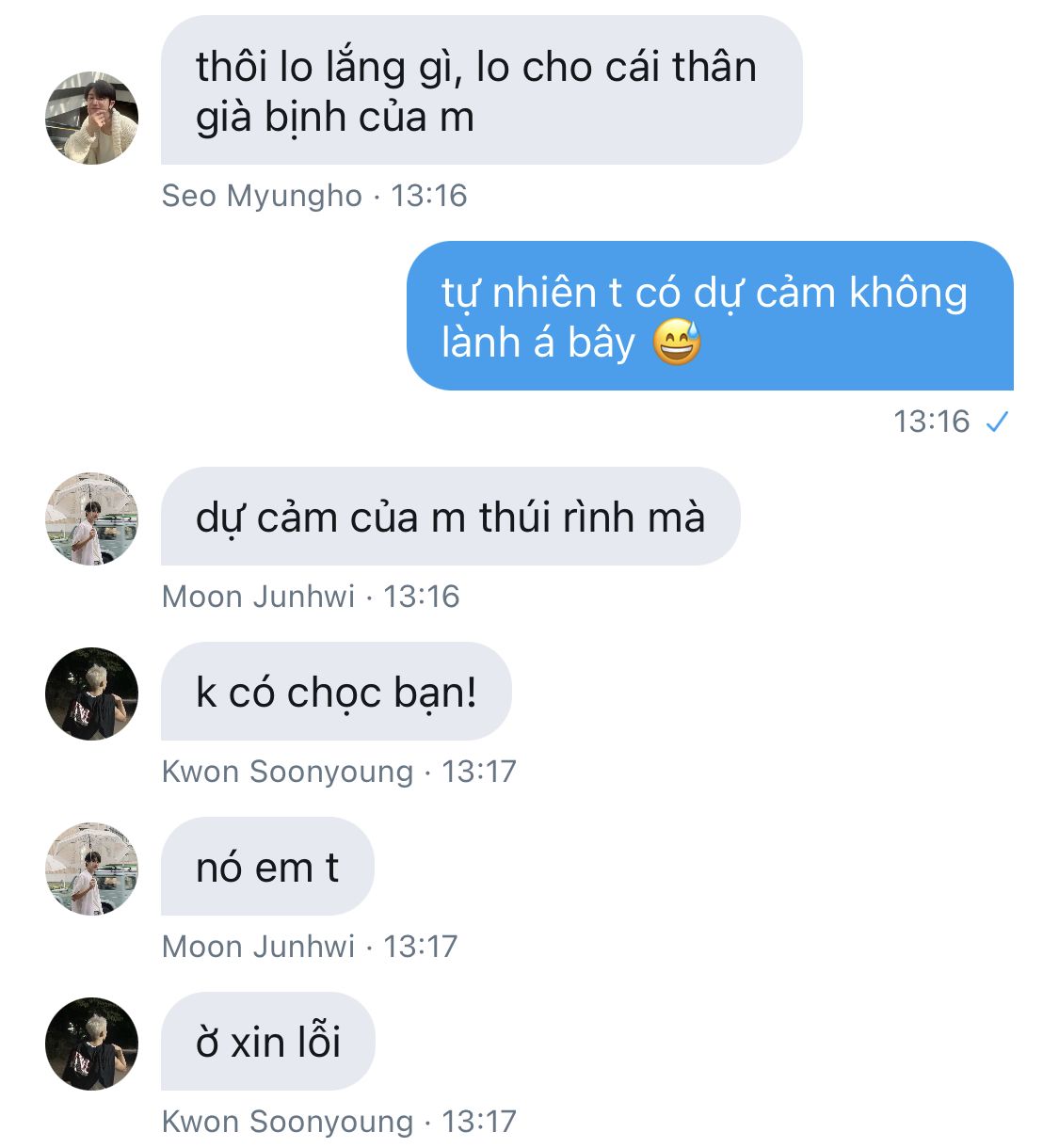Click the 13:16 timestamp under the blue message

pos(931,422)
